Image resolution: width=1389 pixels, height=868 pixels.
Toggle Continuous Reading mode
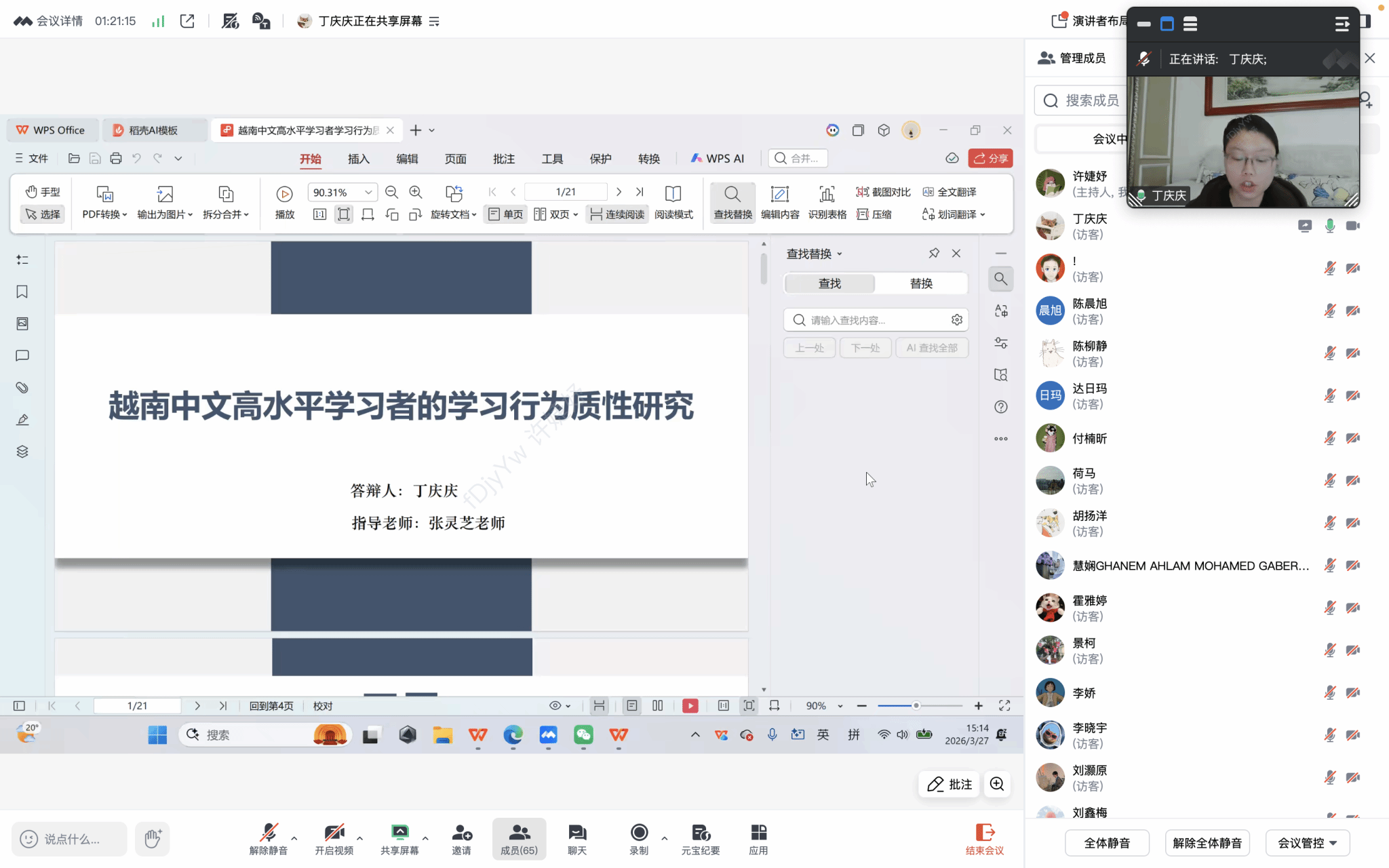tap(617, 214)
